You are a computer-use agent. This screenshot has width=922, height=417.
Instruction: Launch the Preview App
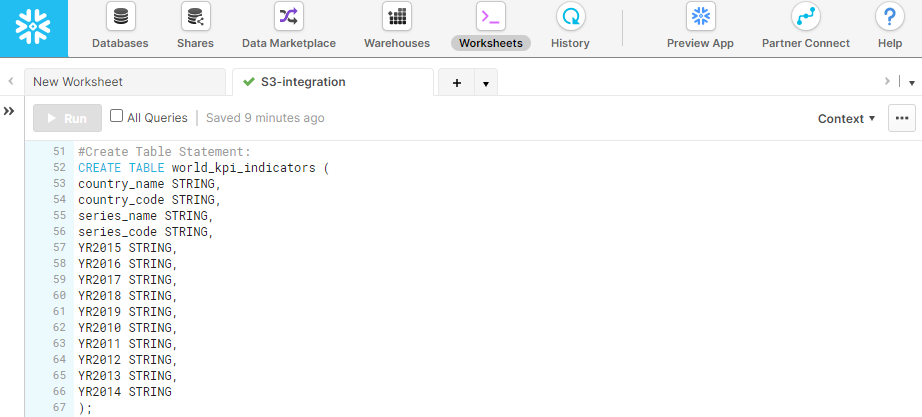tap(700, 28)
